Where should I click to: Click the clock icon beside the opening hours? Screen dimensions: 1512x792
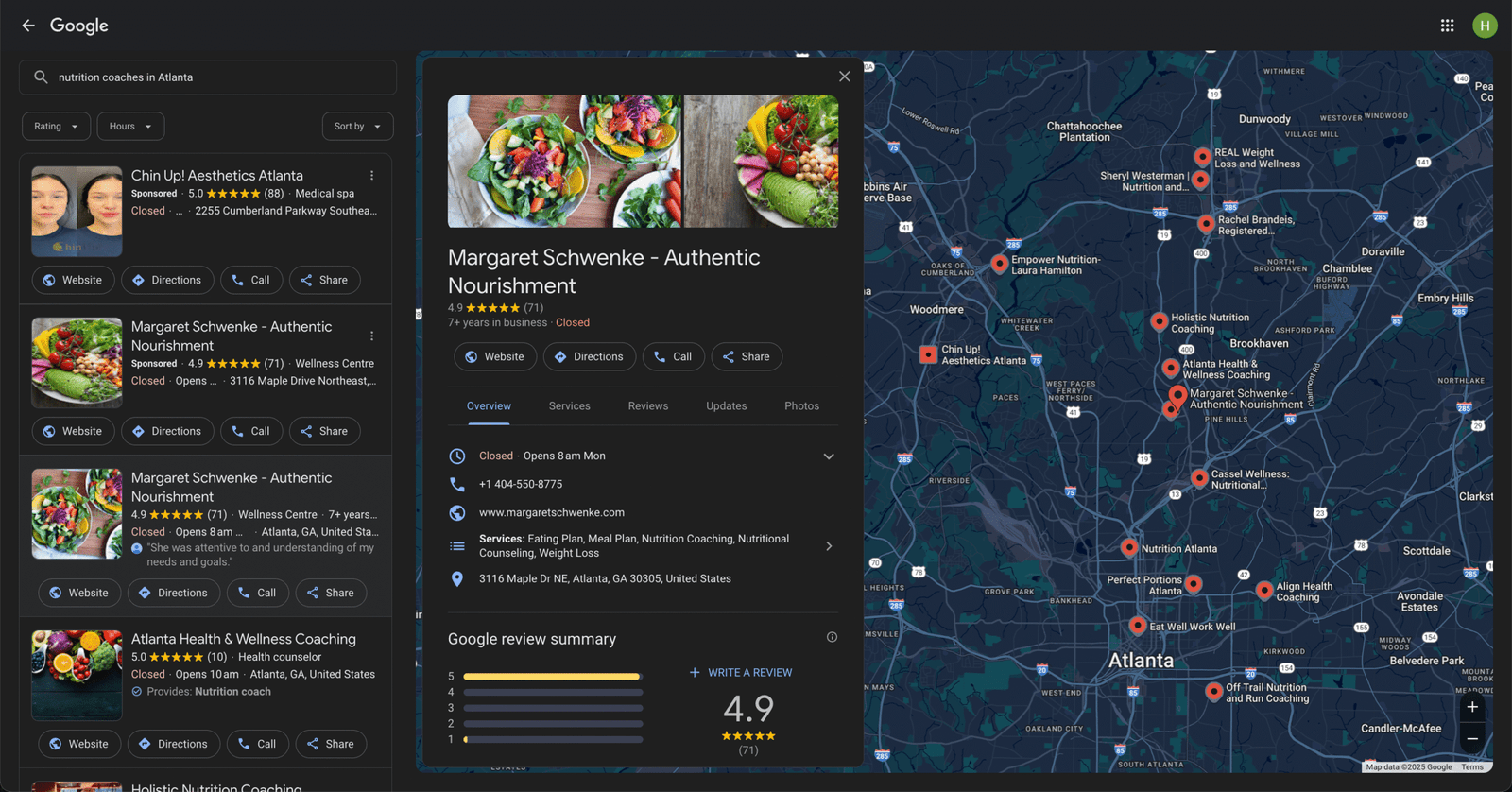pos(457,456)
